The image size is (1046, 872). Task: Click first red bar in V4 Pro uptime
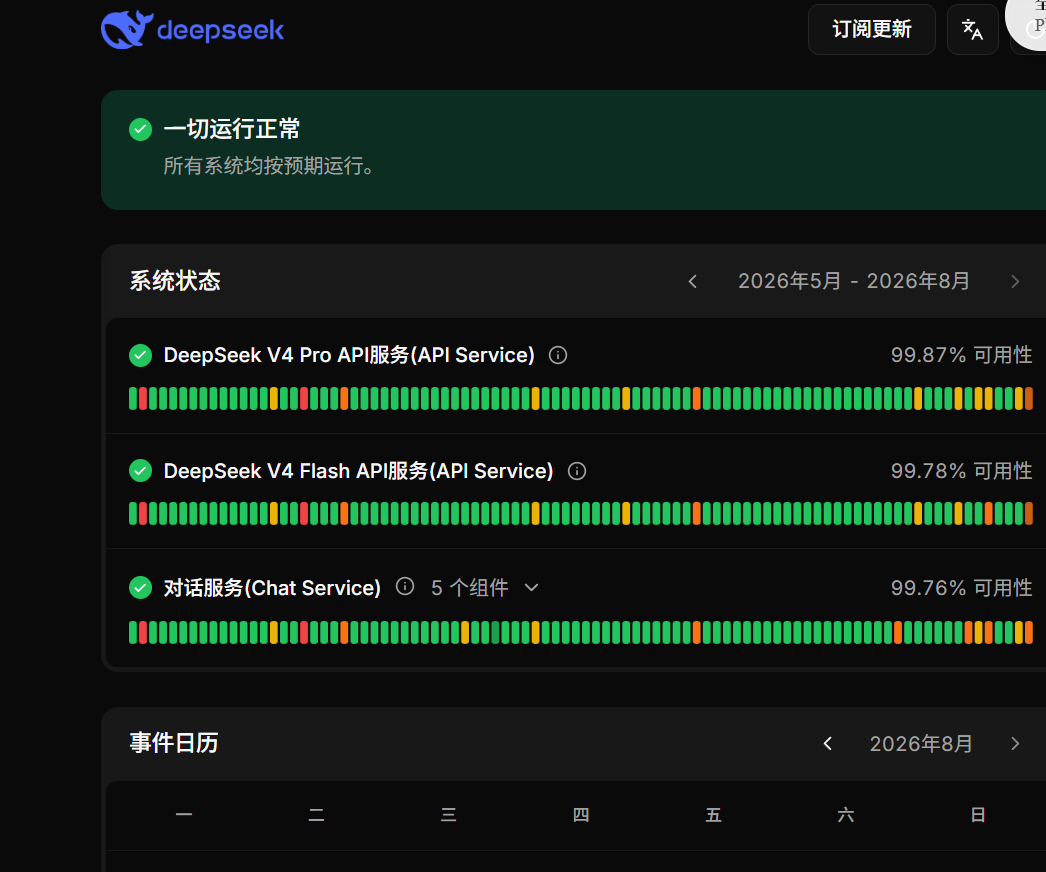pyautogui.click(x=143, y=398)
